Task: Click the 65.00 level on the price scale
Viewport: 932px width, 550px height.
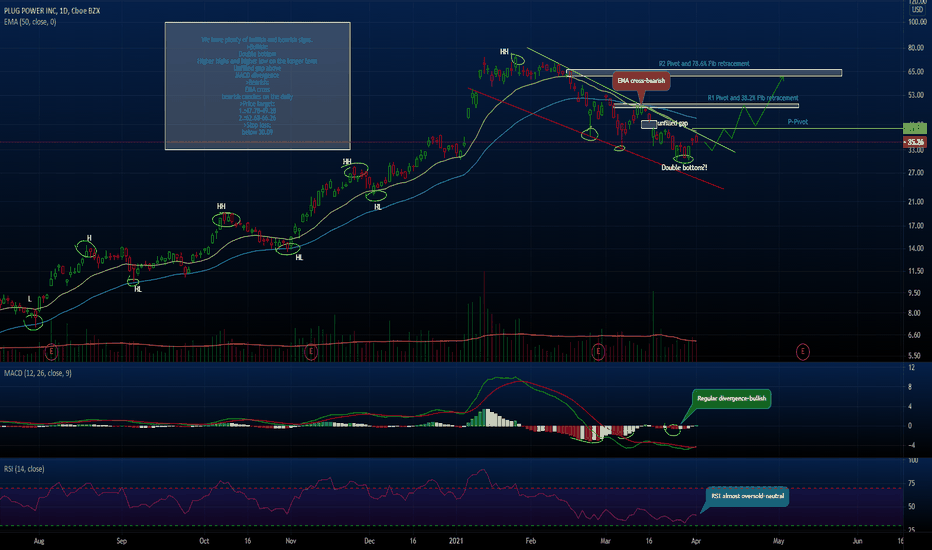Action: (917, 71)
